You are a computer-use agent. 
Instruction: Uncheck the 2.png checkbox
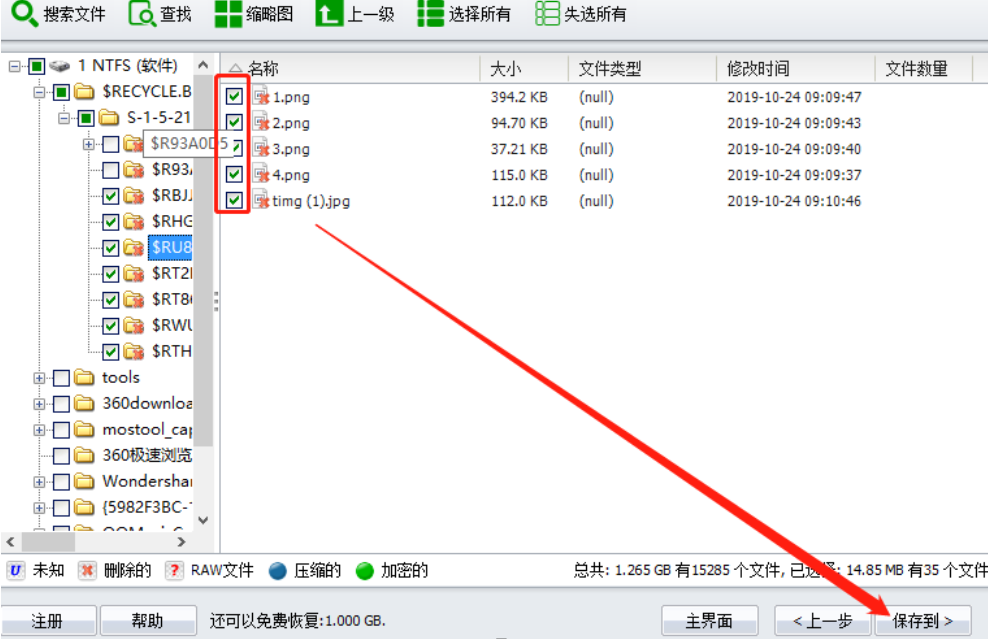coord(234,122)
